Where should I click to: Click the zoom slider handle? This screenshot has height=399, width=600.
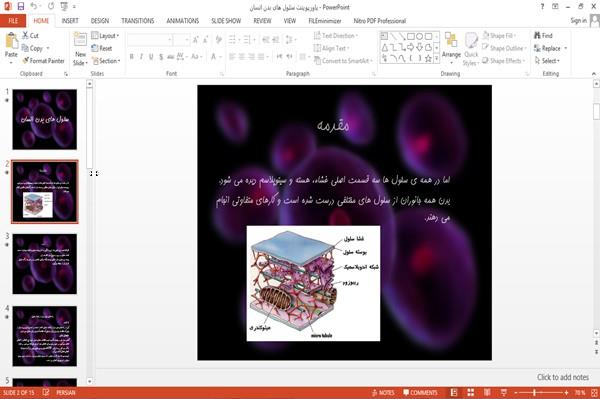click(535, 392)
